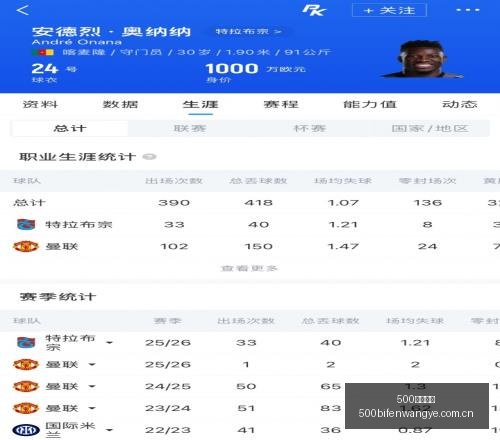Open the three-dot more options menu

[468, 10]
